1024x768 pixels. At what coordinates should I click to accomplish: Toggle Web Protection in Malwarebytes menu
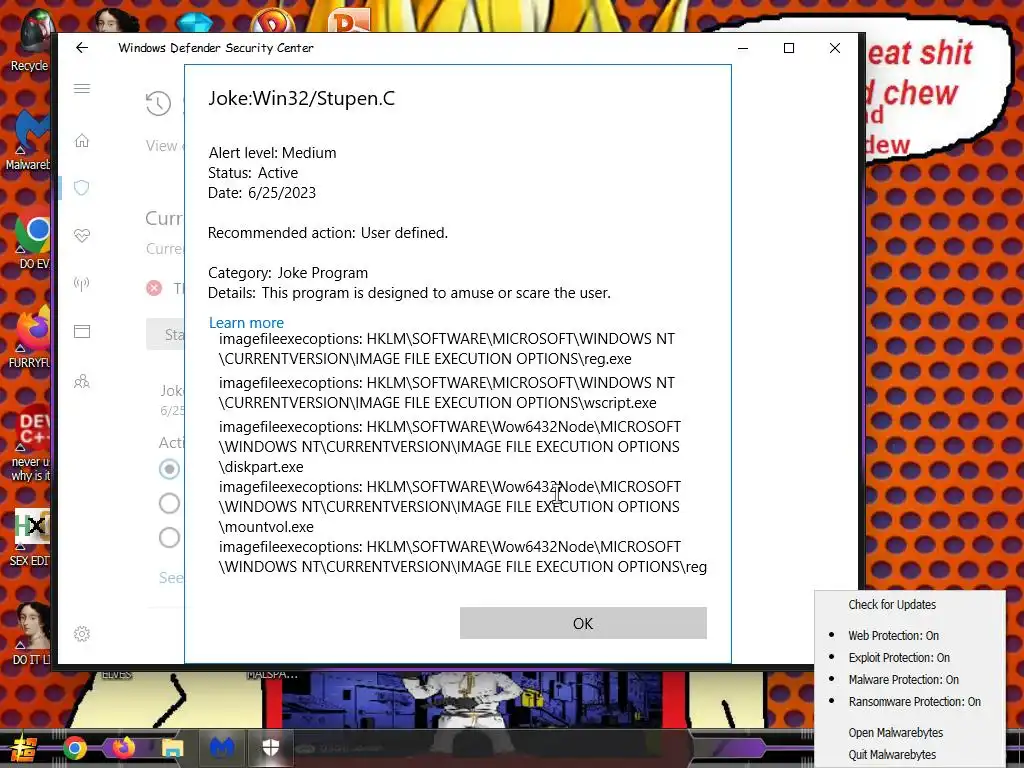893,635
